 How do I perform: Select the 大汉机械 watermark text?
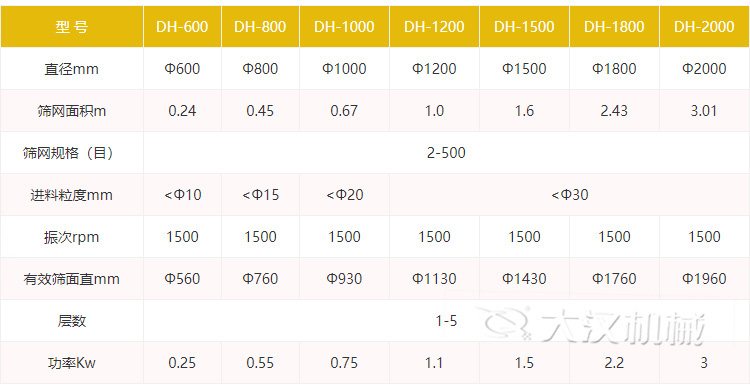pos(623,327)
